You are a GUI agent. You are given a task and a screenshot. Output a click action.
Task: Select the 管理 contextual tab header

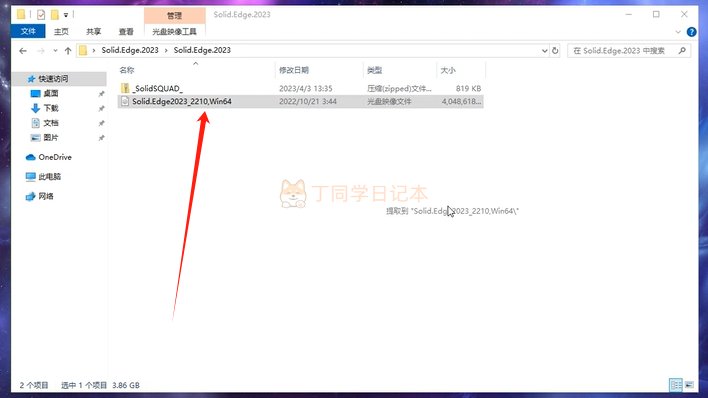pyautogui.click(x=174, y=15)
